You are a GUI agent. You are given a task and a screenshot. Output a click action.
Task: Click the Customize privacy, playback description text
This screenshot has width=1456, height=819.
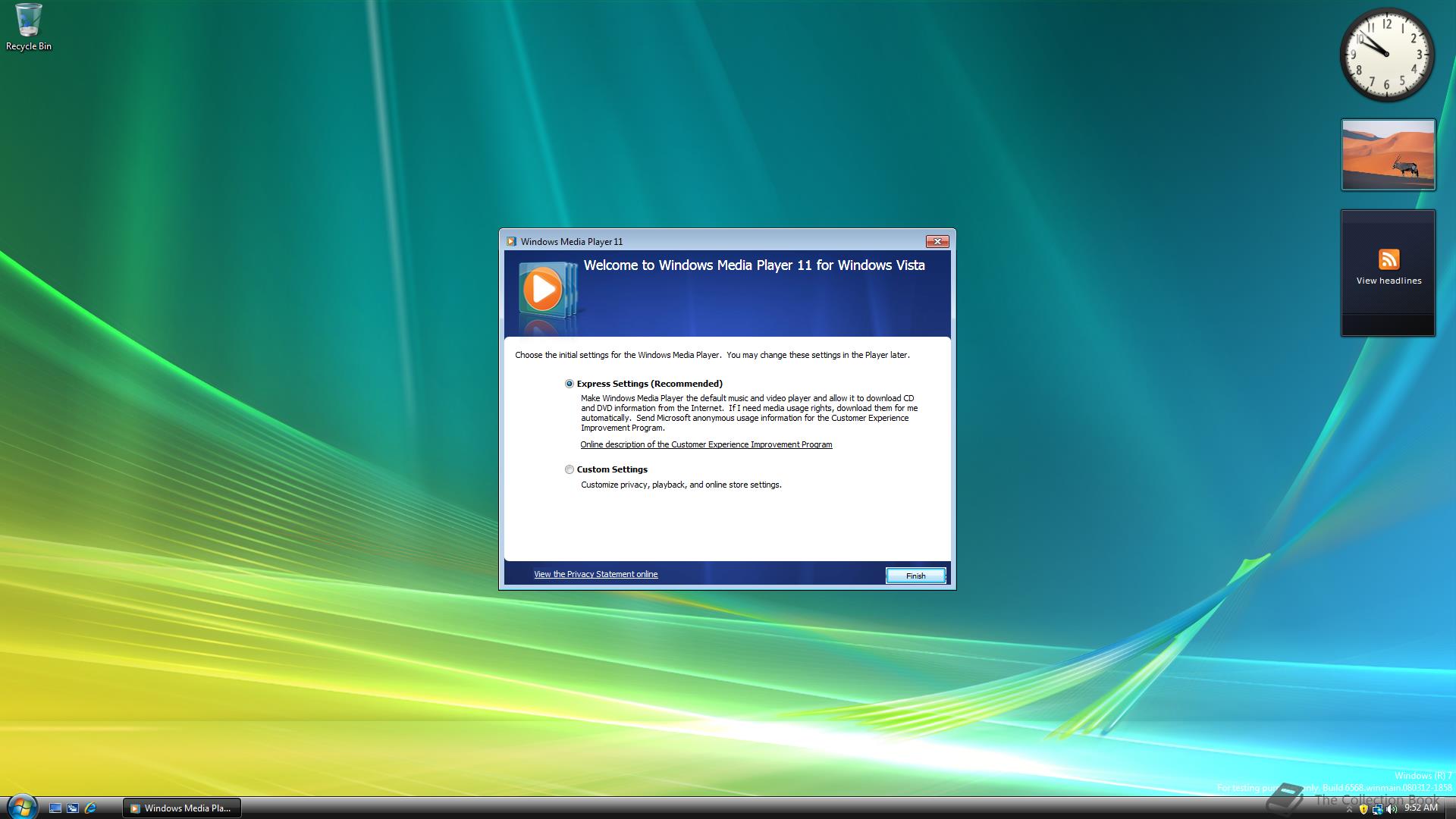(x=681, y=485)
